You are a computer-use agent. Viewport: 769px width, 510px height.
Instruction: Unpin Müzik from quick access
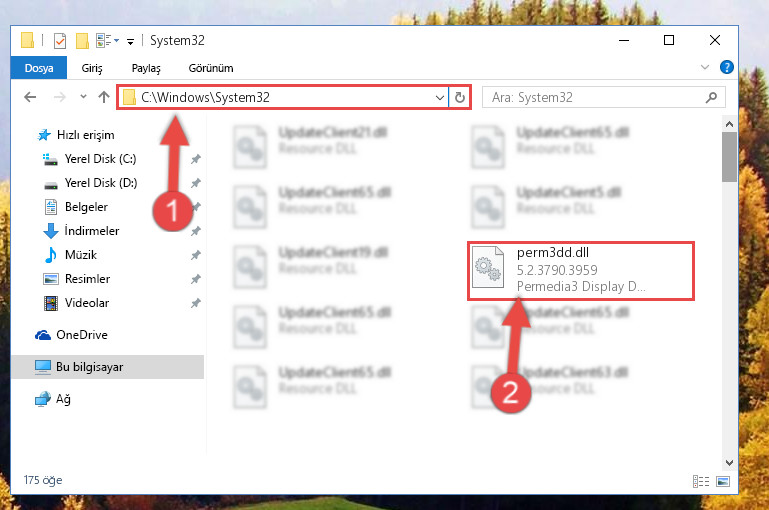[196, 255]
